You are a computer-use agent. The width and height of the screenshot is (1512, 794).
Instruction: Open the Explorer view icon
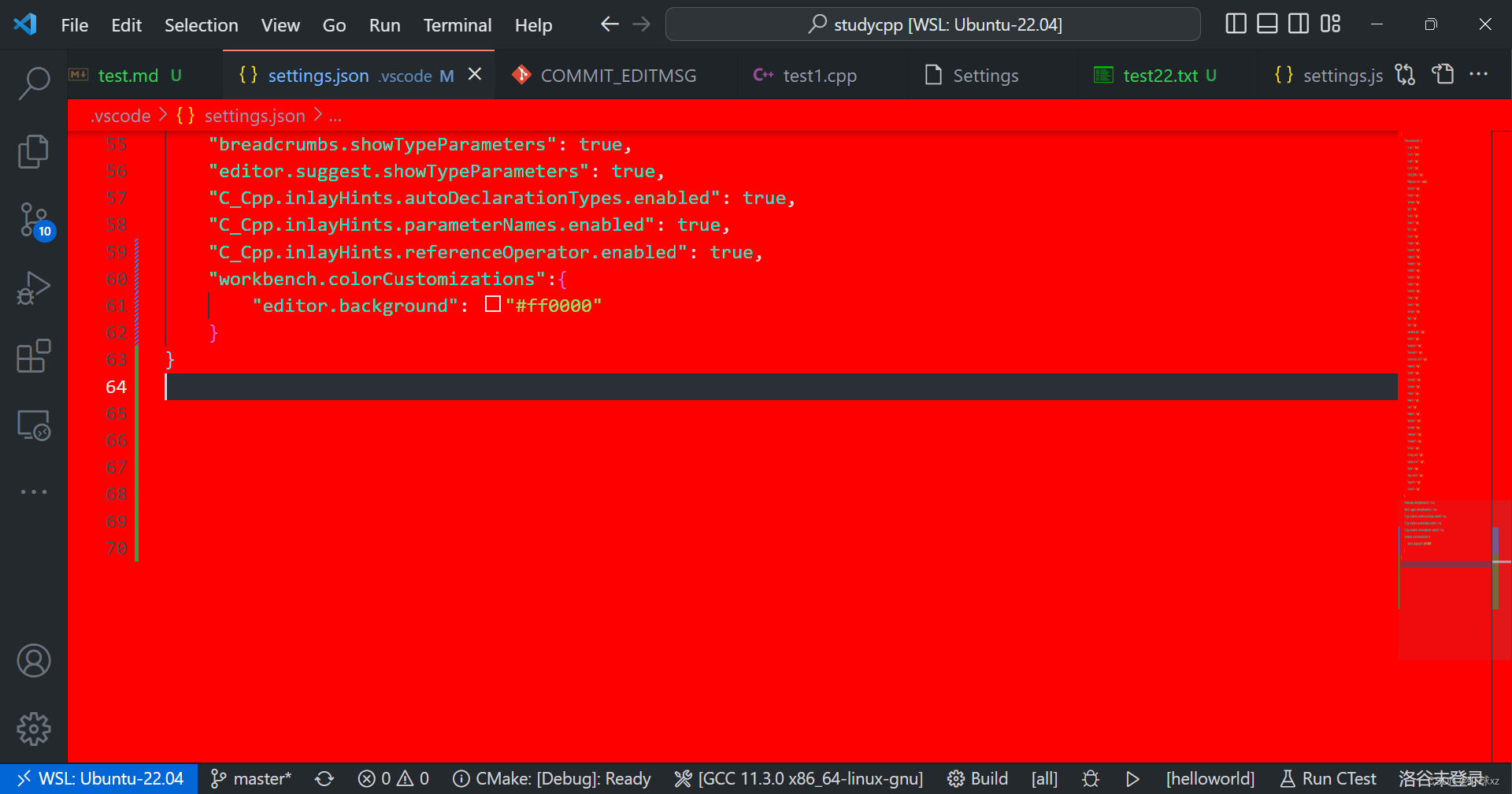34,151
